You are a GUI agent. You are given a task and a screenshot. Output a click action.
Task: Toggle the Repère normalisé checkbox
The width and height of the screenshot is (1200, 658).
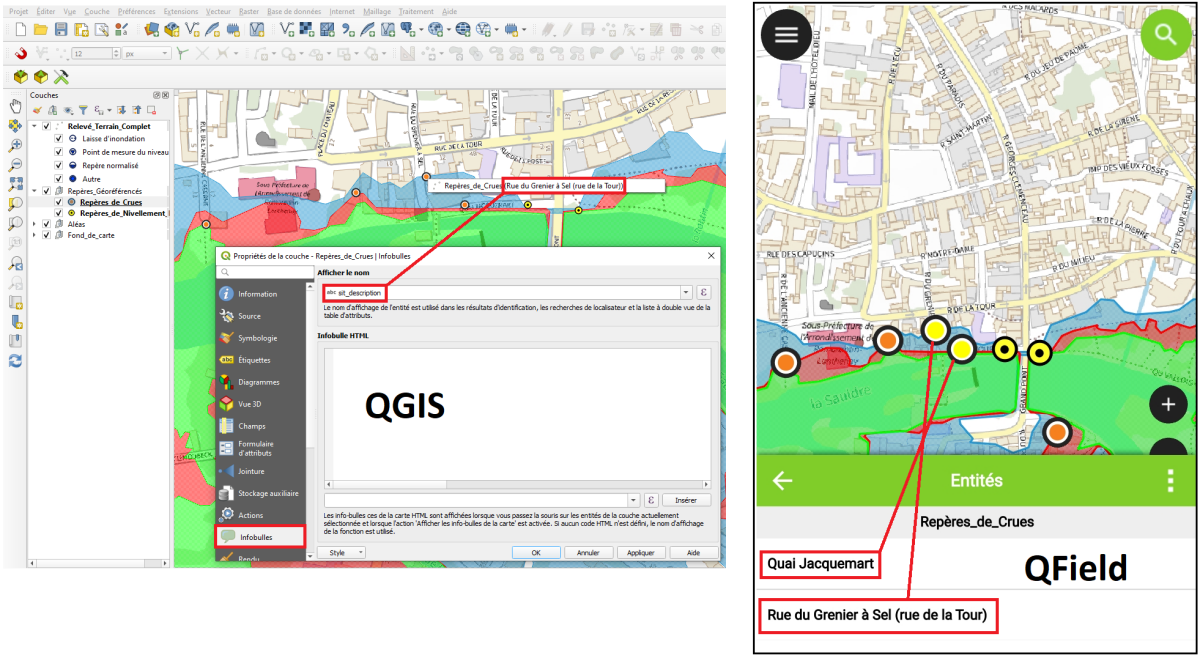[59, 165]
